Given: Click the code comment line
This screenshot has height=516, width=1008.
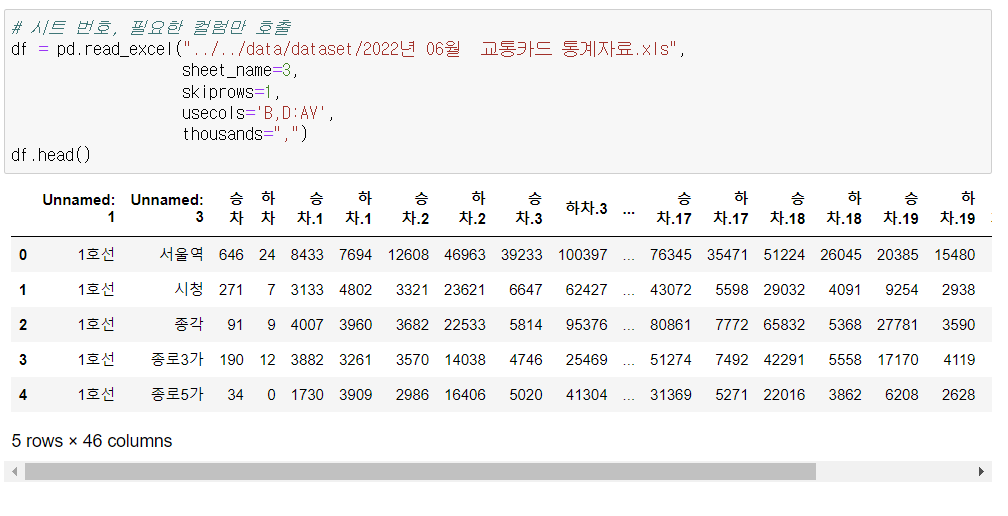Looking at the screenshot, I should tap(151, 28).
